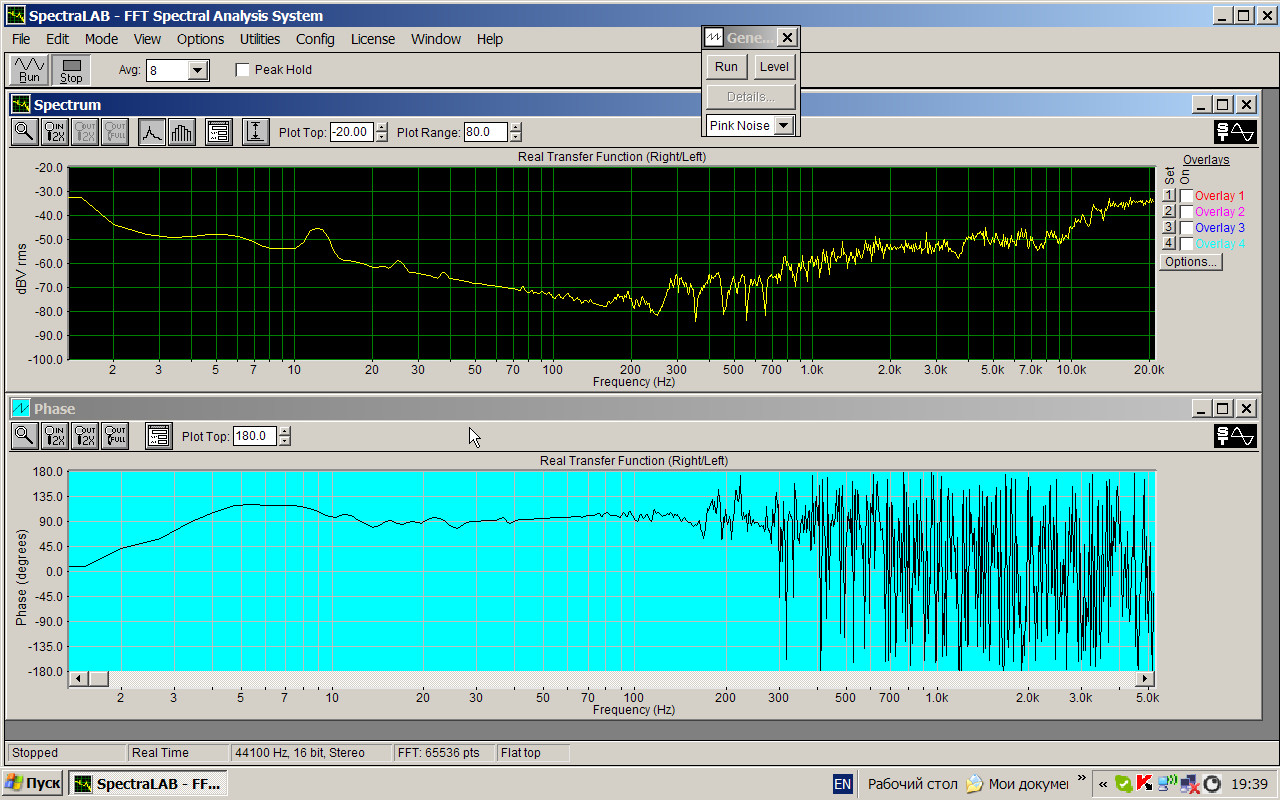The image size is (1280, 800).
Task: Click the overlay Options... button
Action: click(x=1190, y=262)
